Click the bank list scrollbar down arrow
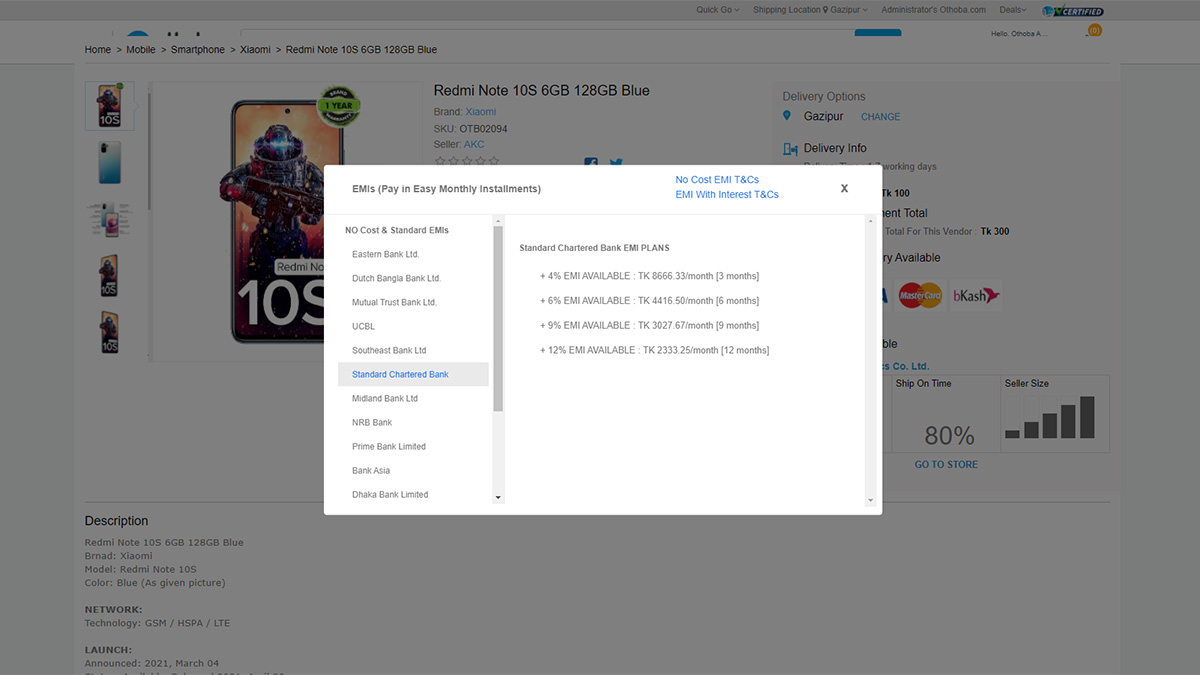 coord(498,497)
